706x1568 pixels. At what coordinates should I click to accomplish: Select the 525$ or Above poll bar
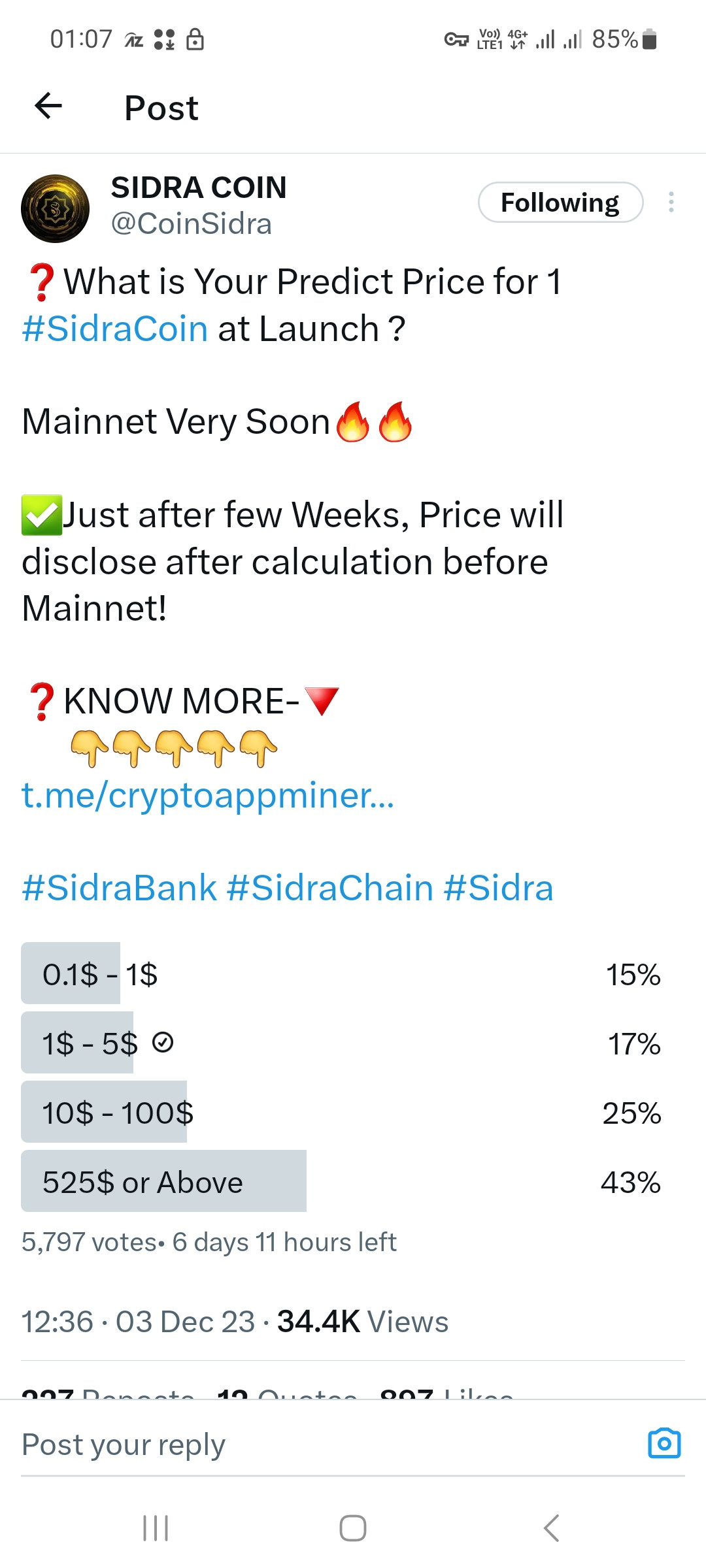coord(341,1181)
